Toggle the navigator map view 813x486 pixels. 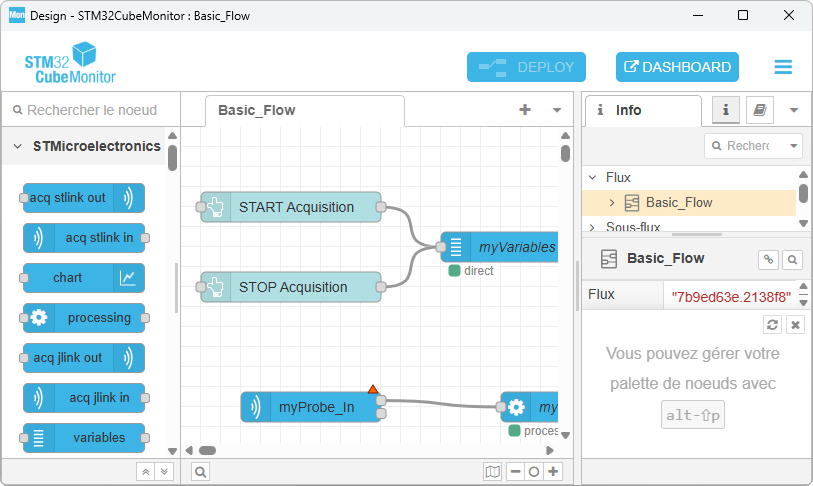(492, 471)
